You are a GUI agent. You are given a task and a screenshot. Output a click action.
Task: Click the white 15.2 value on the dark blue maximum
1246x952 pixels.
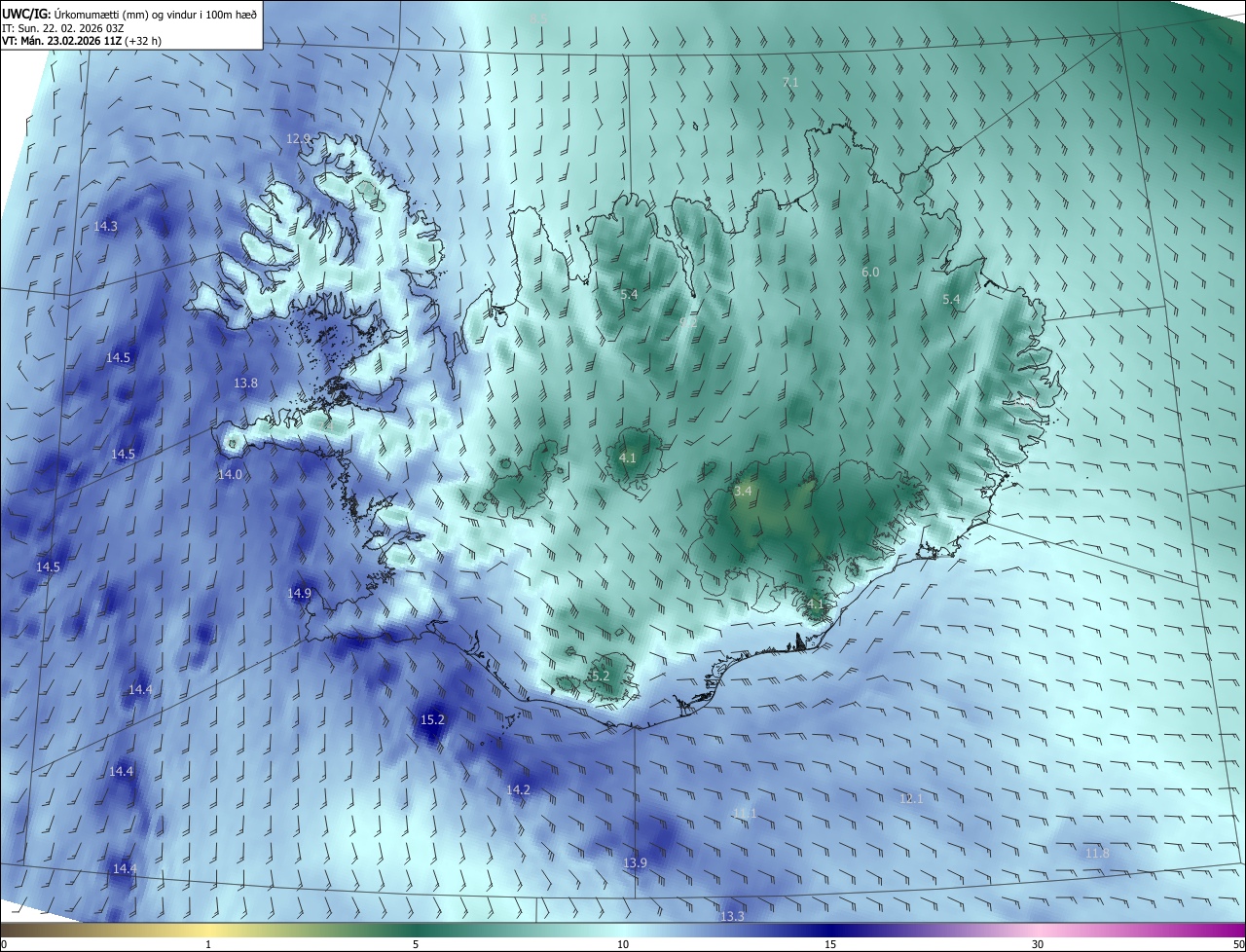pos(432,720)
